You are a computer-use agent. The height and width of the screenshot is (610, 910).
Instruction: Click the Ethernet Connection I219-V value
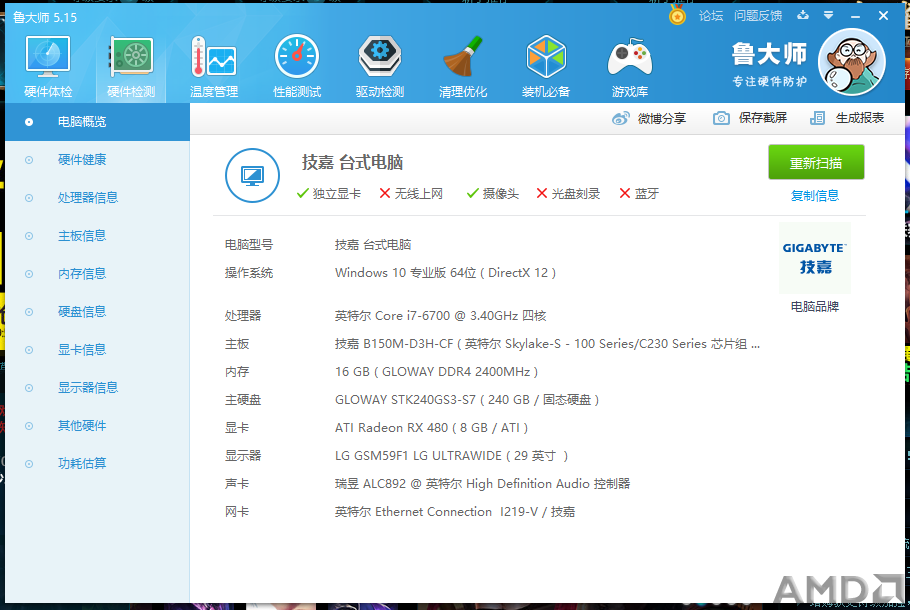455,512
